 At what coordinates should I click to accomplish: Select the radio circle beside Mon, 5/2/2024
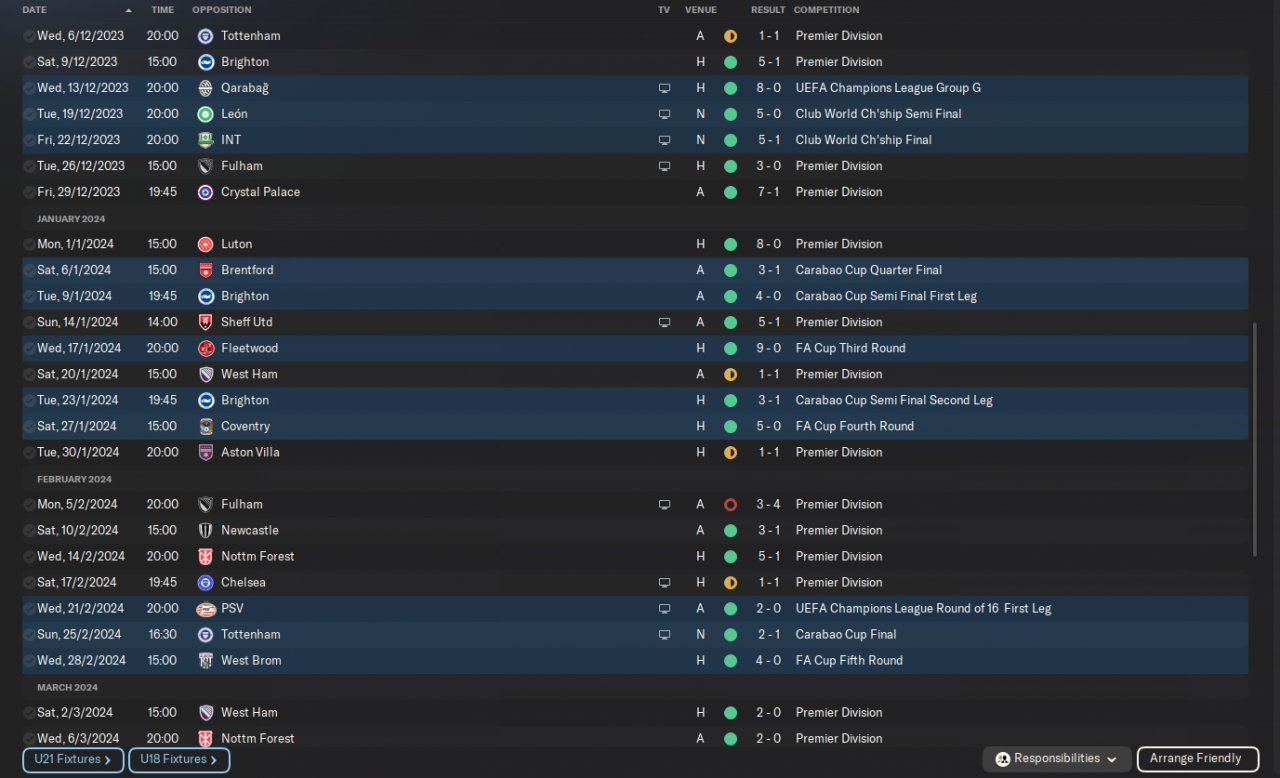tap(29, 504)
